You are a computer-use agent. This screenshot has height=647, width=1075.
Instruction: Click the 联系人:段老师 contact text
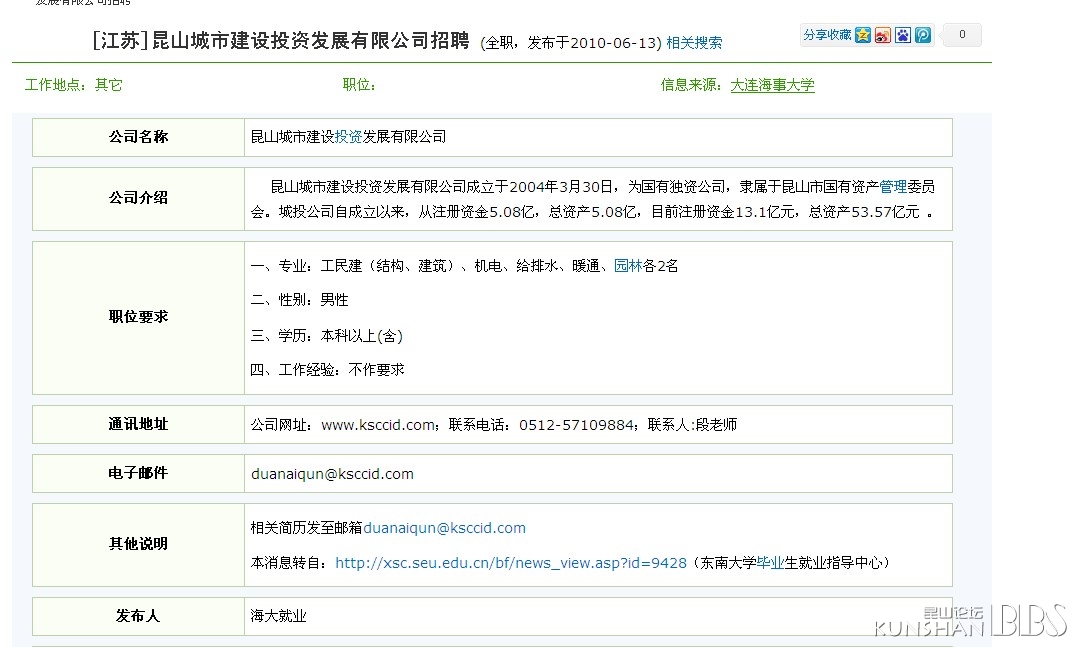(692, 425)
